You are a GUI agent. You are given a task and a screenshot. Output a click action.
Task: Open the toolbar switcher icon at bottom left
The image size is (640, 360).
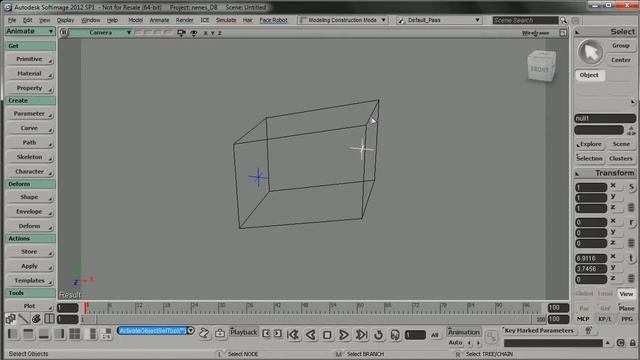(x=11, y=319)
